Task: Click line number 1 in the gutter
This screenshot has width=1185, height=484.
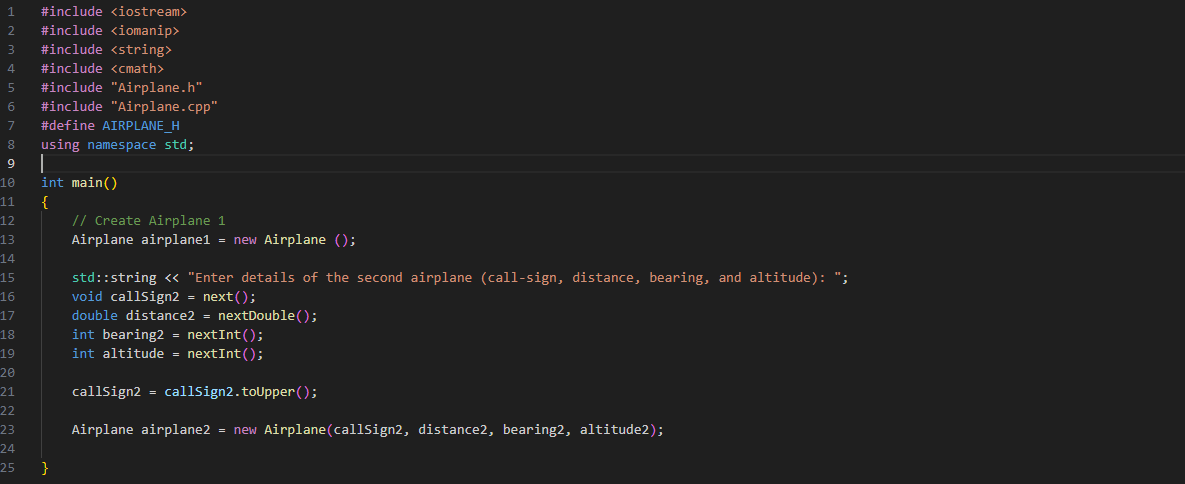Action: (11, 11)
